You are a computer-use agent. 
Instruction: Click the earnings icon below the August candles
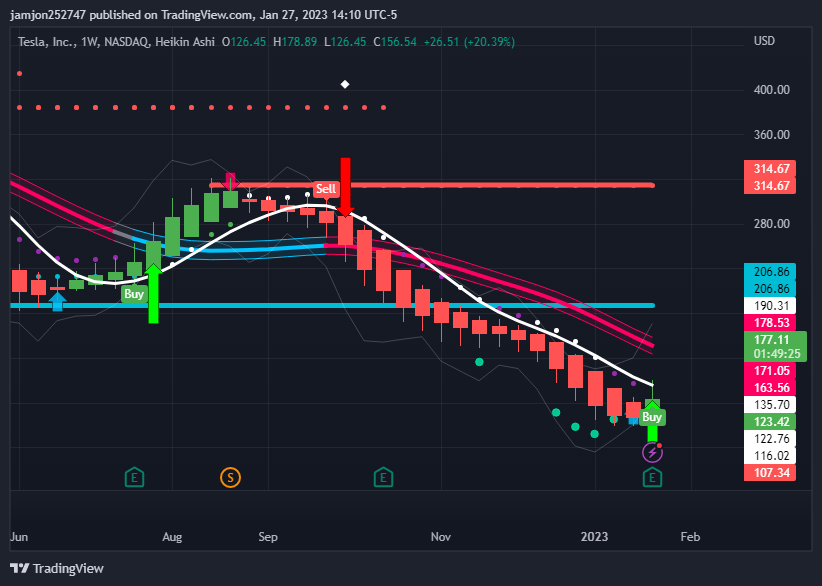(134, 477)
